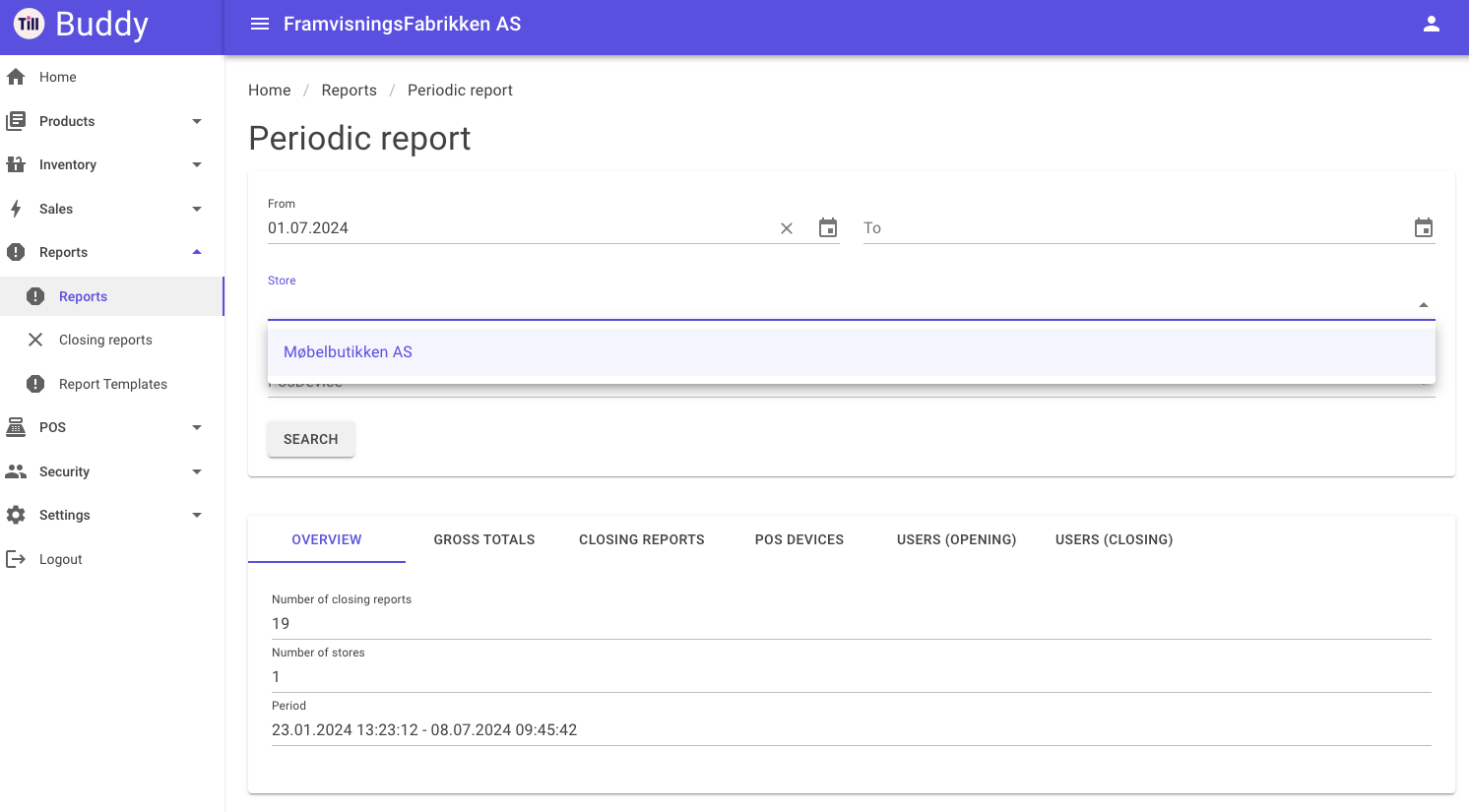Click the FramvisningsFabrikken AS title

pyautogui.click(x=403, y=24)
